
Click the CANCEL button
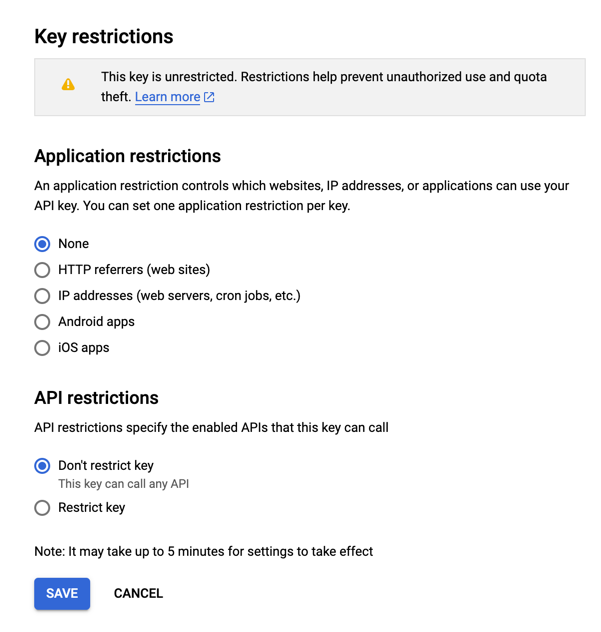coord(138,594)
